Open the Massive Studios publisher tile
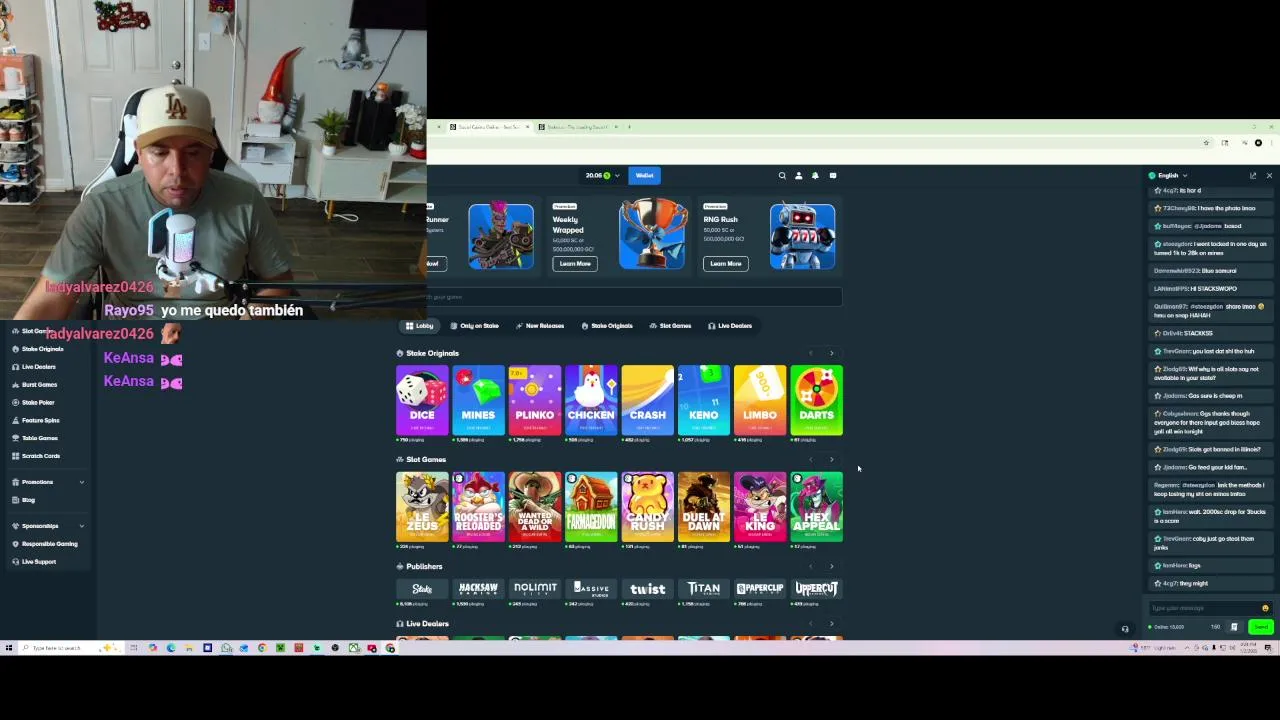The image size is (1280, 720). pos(591,589)
